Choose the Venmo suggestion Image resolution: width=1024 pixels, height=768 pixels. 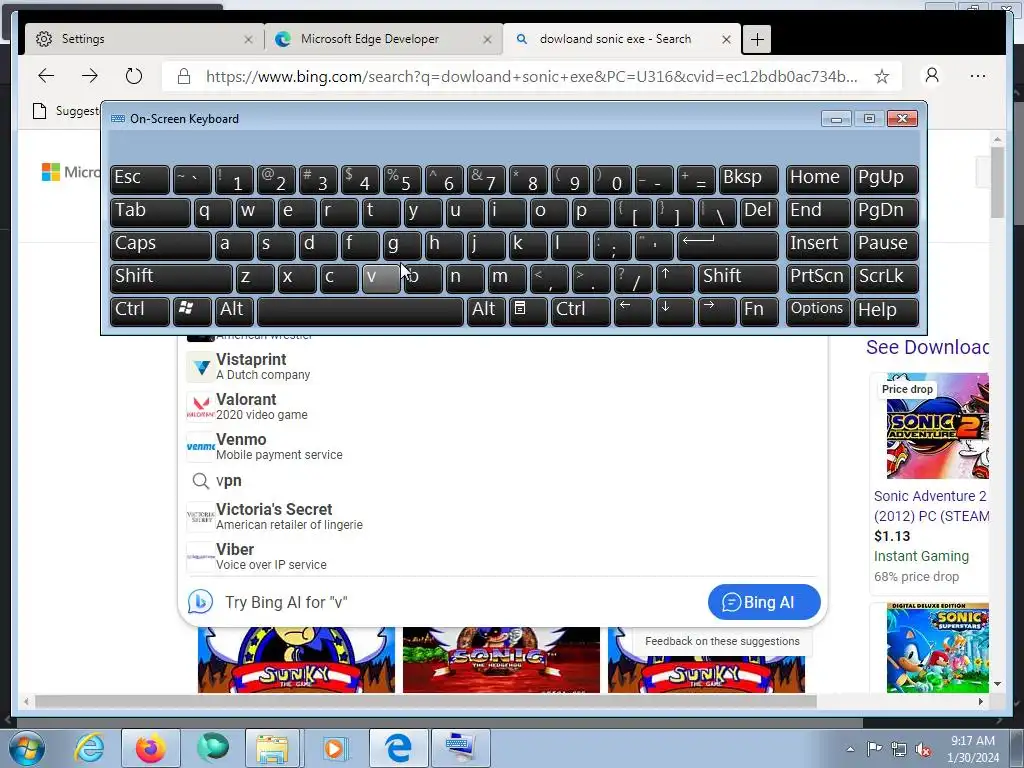(502, 446)
